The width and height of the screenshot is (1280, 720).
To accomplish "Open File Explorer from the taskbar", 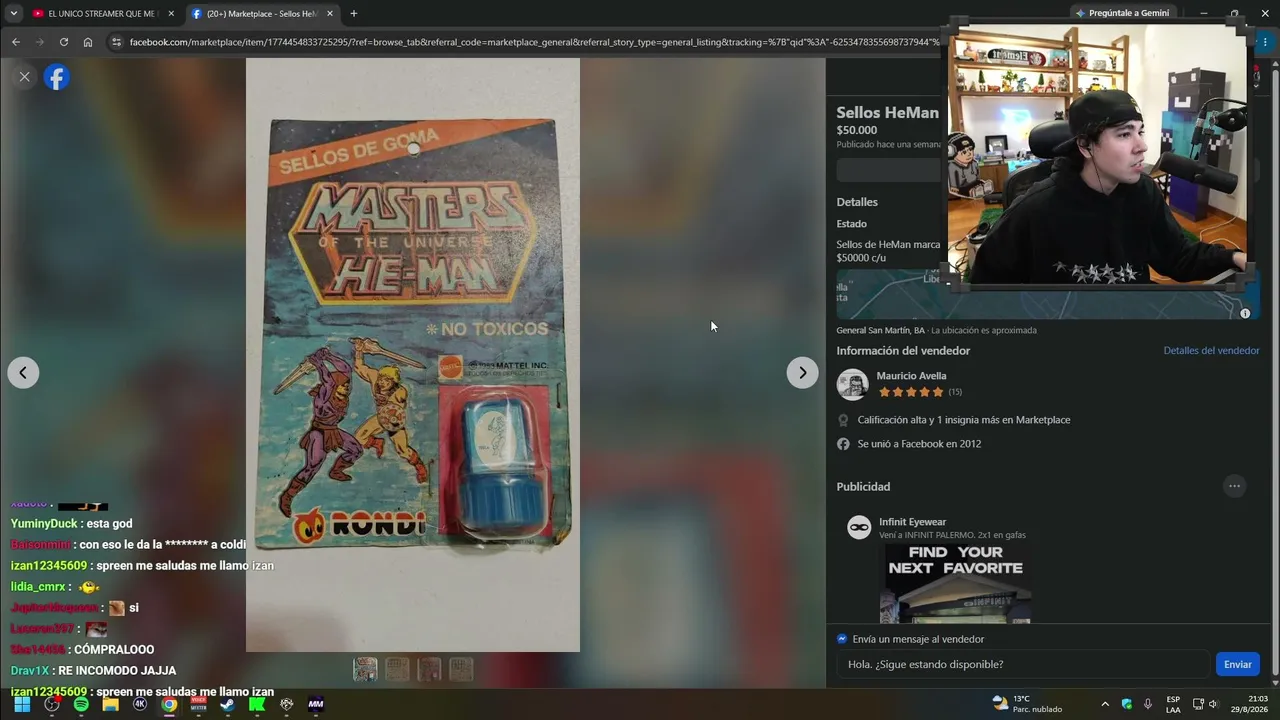I will coord(110,704).
